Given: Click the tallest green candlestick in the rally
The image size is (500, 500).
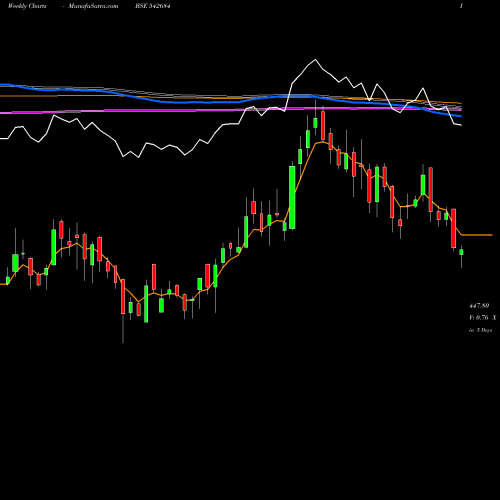Looking at the screenshot, I should coord(292,197).
